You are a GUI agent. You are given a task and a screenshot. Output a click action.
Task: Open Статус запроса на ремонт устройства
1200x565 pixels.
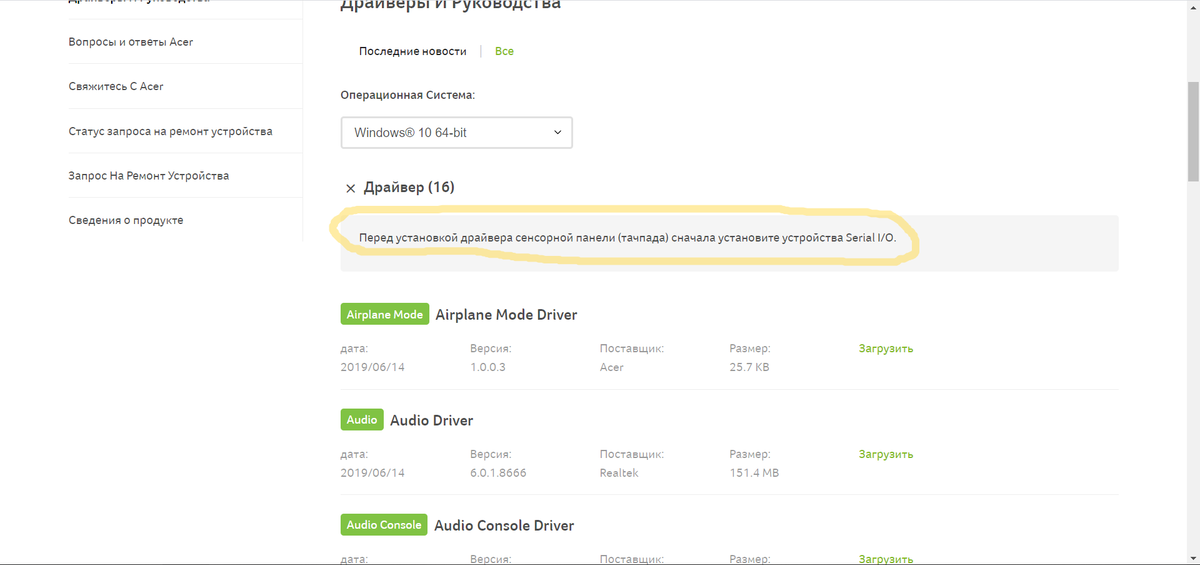coord(170,131)
